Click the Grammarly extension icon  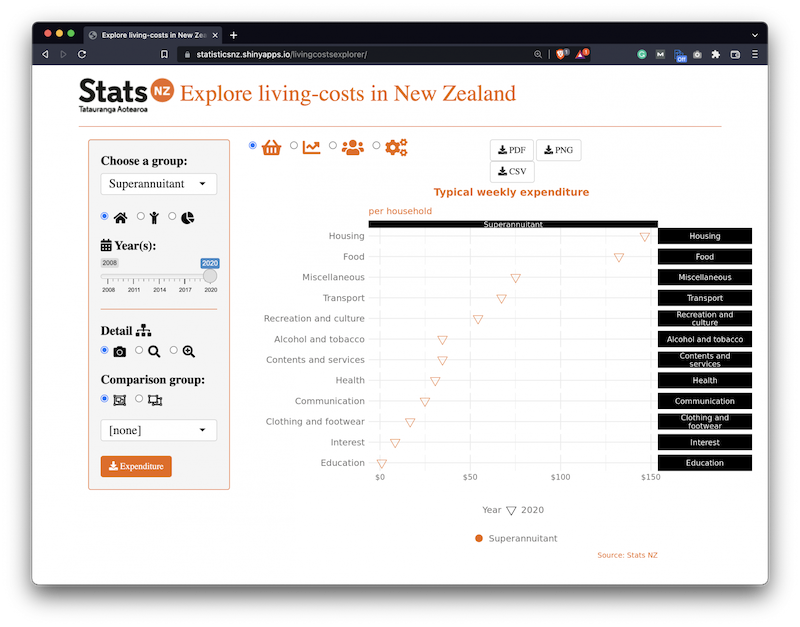(642, 54)
